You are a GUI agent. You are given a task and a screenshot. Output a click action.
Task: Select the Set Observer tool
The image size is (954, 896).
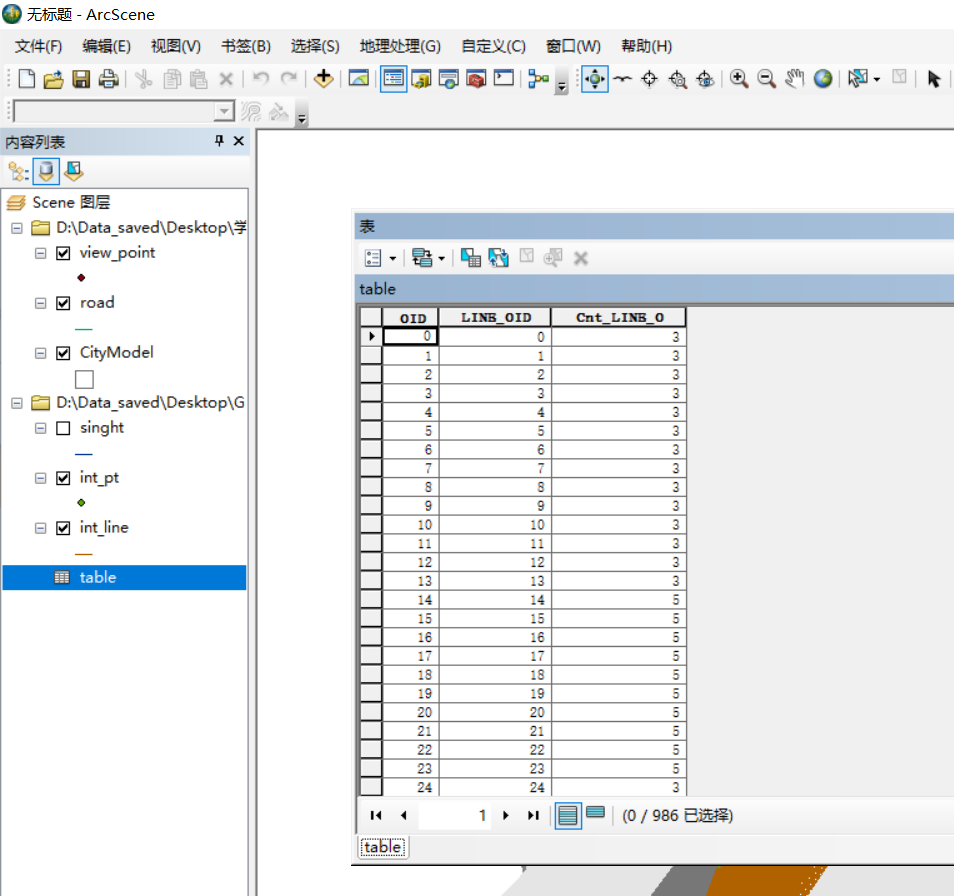pyautogui.click(x=705, y=79)
